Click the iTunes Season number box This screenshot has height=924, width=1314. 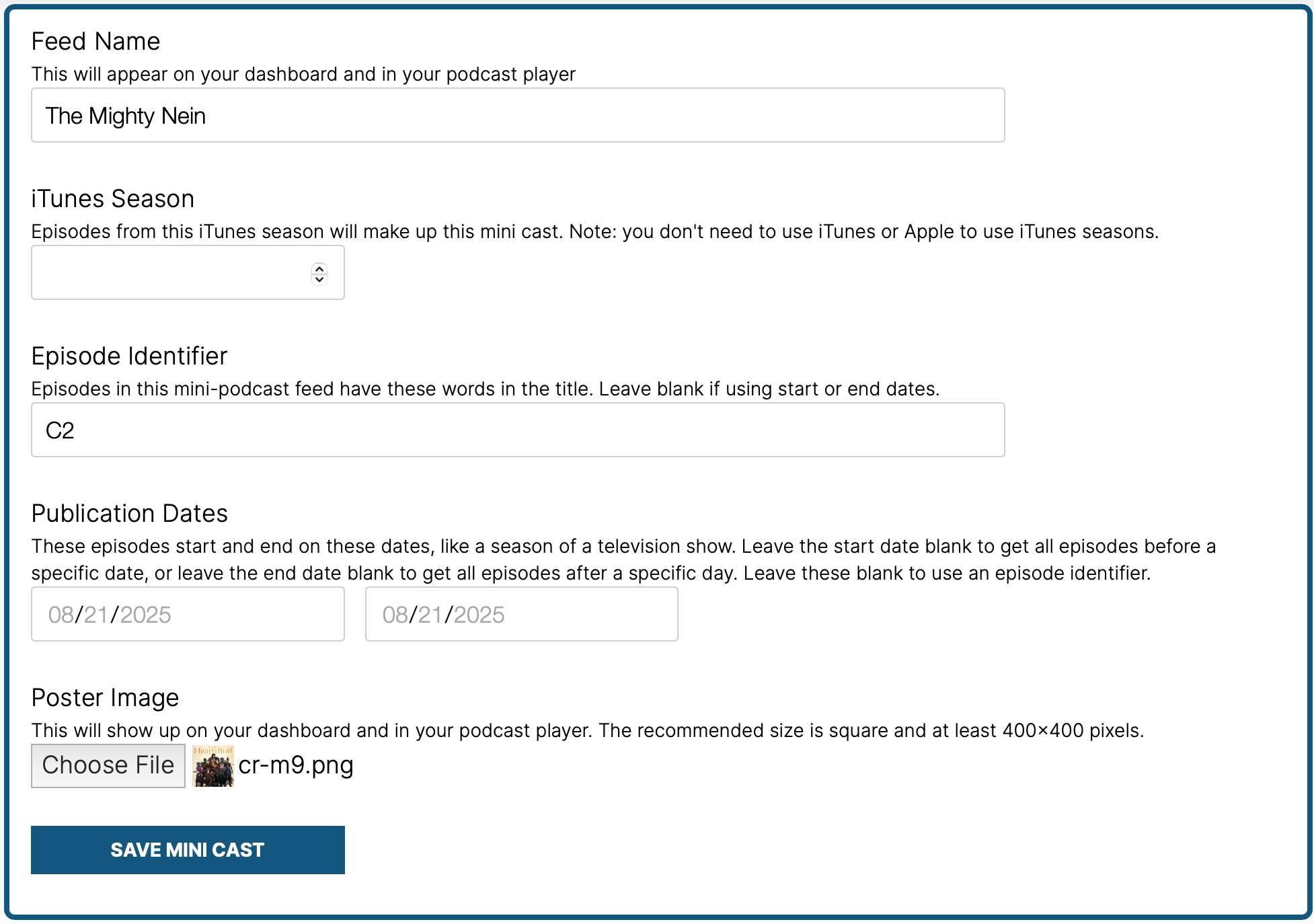coord(168,272)
